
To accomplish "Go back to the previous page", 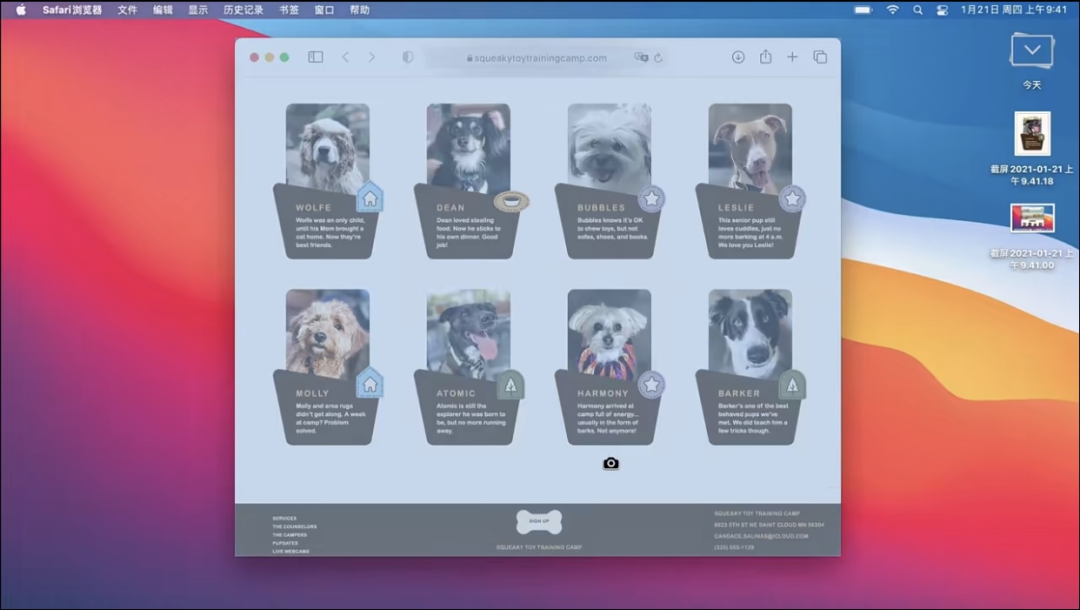I will click(346, 57).
